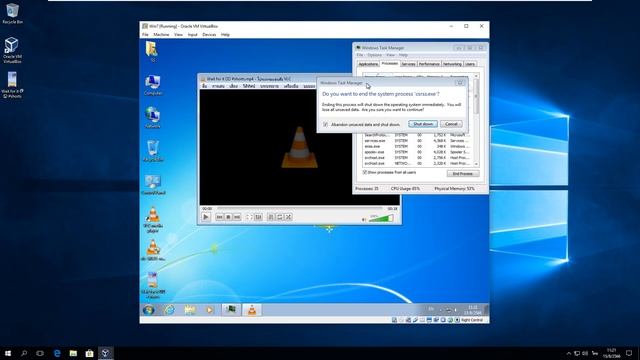Image resolution: width=640 pixels, height=360 pixels.
Task: Open the View menu in VirtualBox
Action: tap(178, 35)
